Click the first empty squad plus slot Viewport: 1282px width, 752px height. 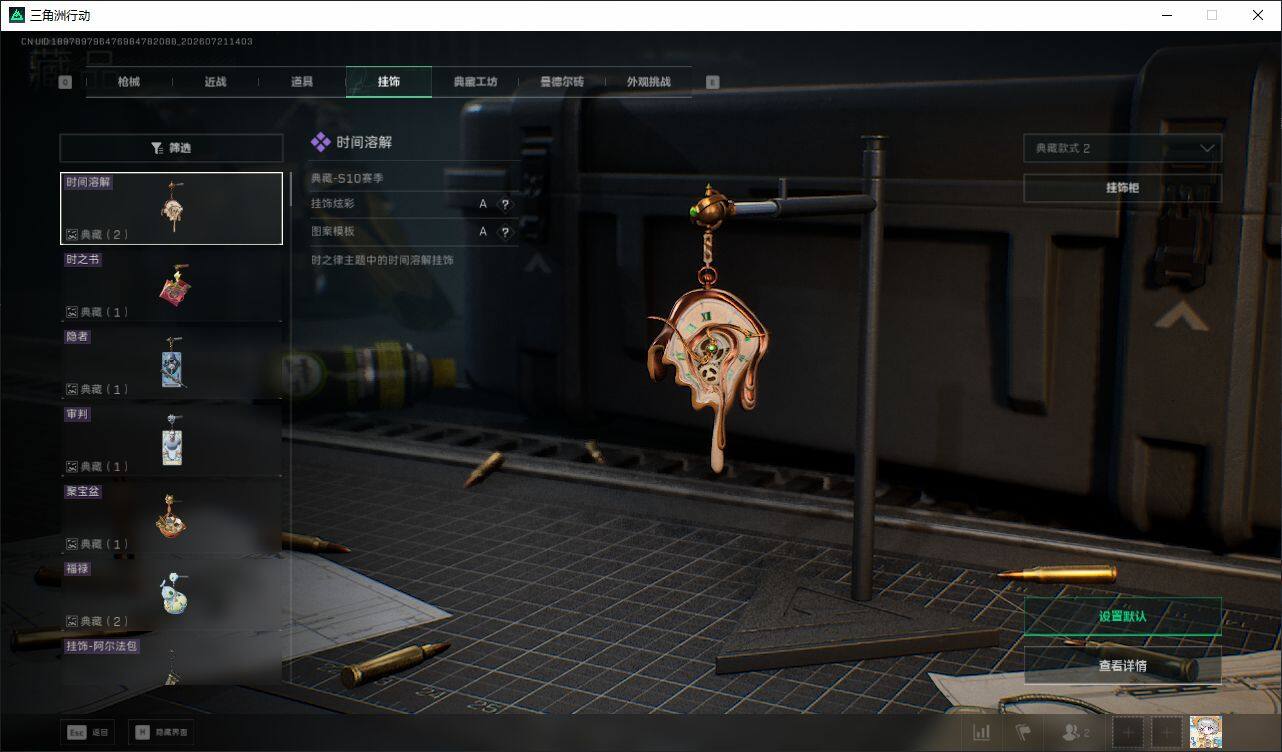[x=1128, y=732]
